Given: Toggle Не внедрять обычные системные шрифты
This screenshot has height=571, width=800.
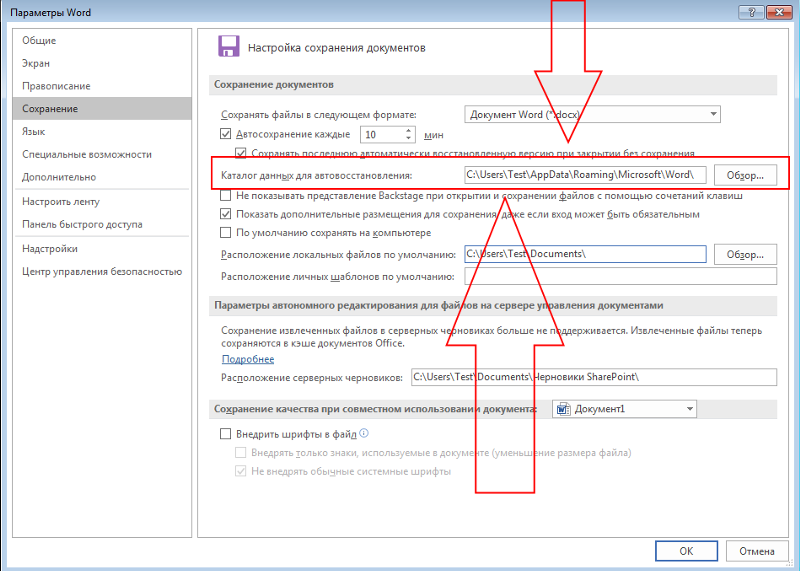Looking at the screenshot, I should [241, 471].
